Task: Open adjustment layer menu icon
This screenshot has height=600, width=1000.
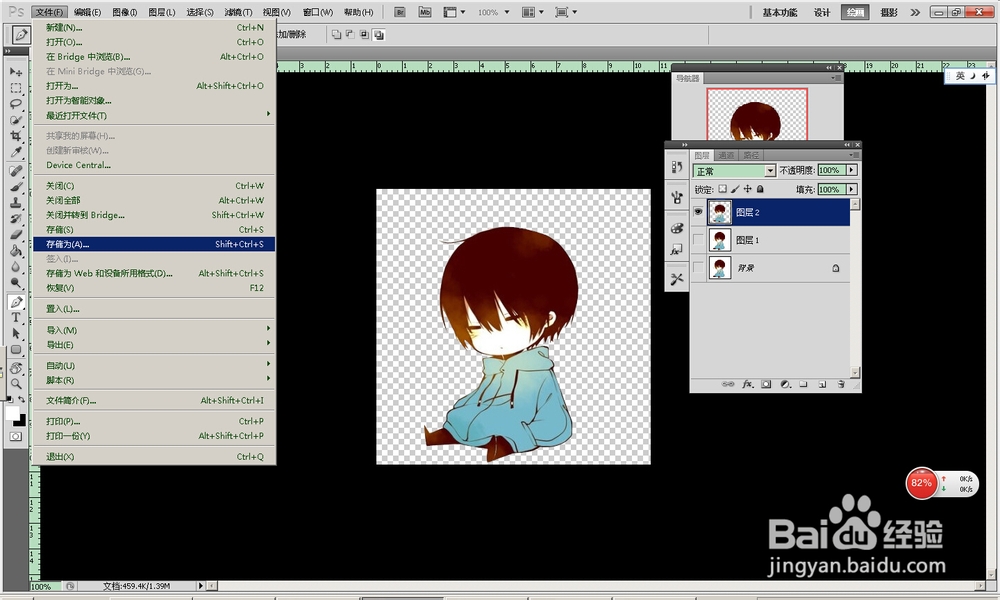Action: pyautogui.click(x=785, y=384)
